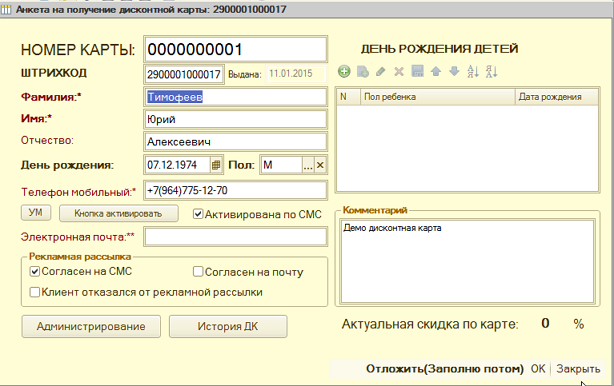Click into the Фамилия field
Screen dimensions: 614x386
[235, 97]
